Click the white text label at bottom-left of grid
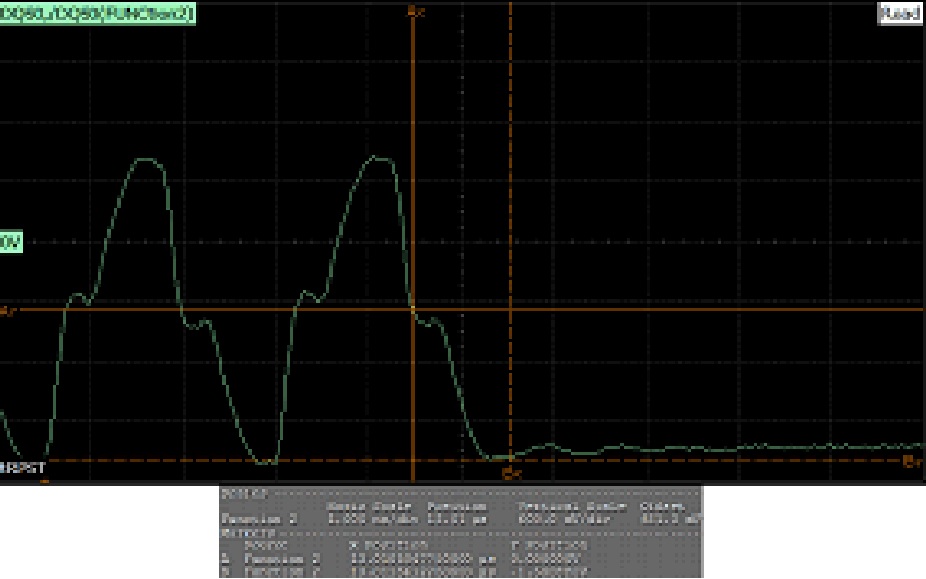The width and height of the screenshot is (926, 579). click(23, 469)
